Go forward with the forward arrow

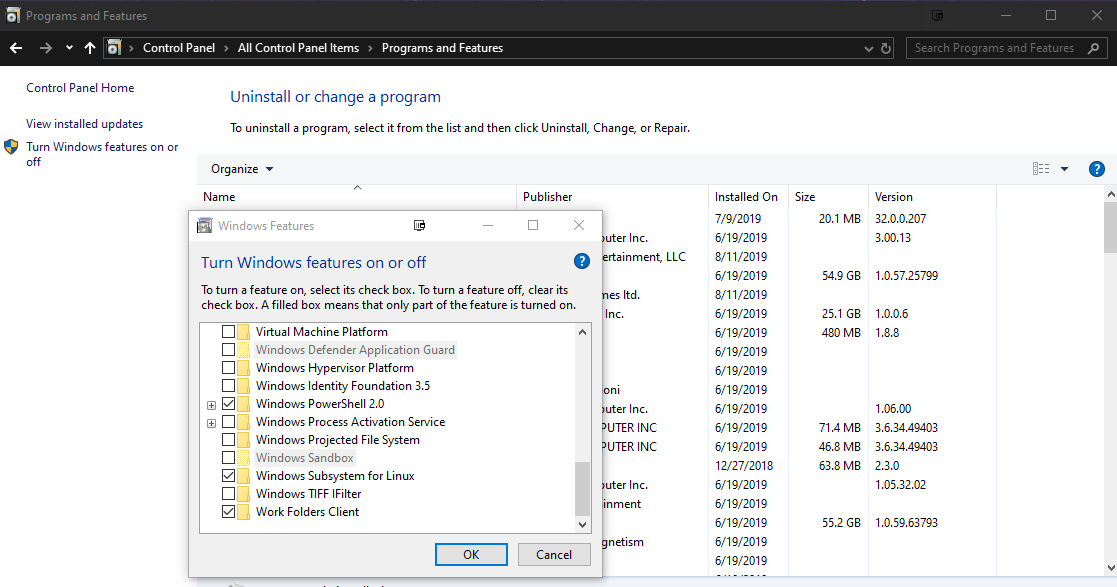click(46, 48)
